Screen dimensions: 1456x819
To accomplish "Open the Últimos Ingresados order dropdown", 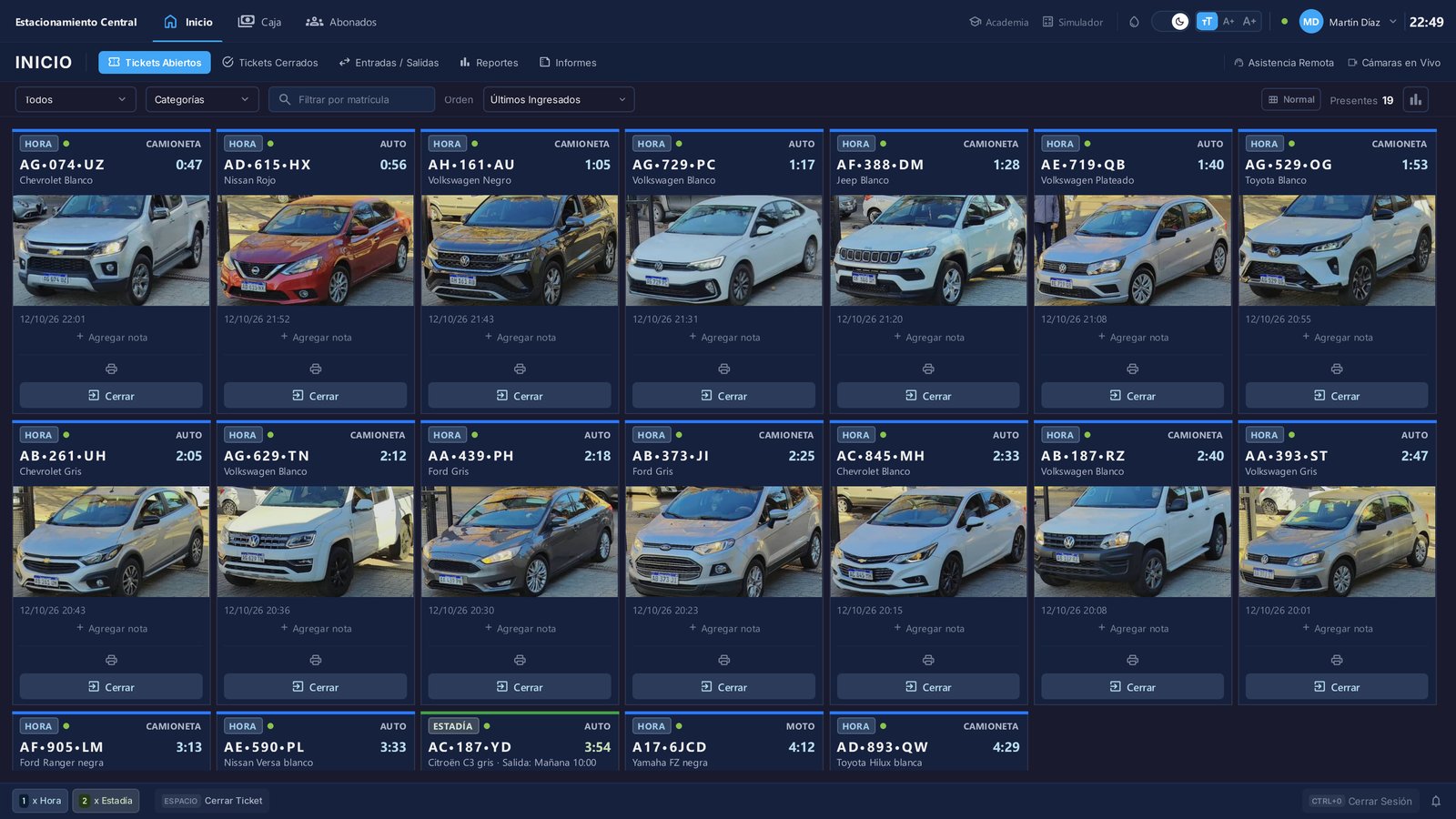I will (x=559, y=99).
